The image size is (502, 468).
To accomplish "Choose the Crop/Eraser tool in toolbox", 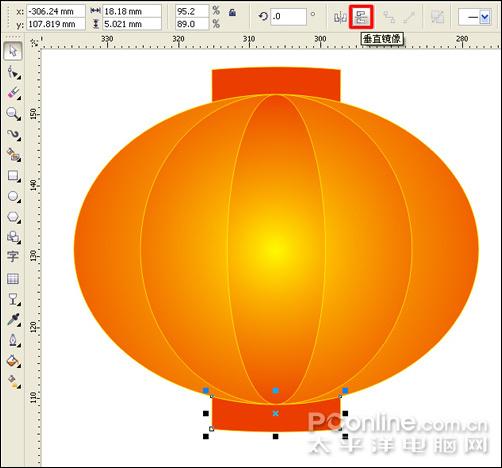I will tap(13, 93).
